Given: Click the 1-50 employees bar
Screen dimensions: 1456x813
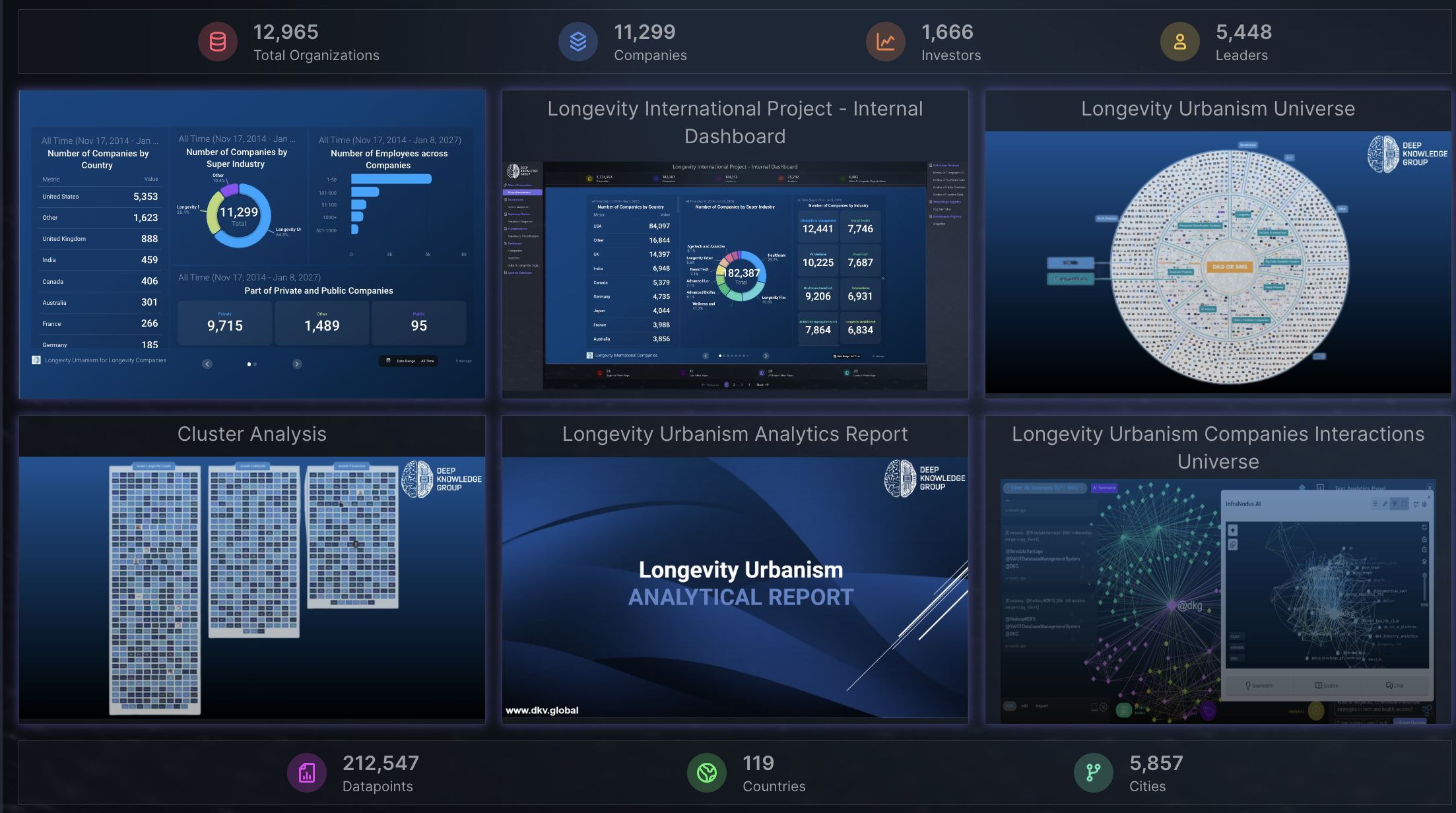Looking at the screenshot, I should tap(391, 179).
